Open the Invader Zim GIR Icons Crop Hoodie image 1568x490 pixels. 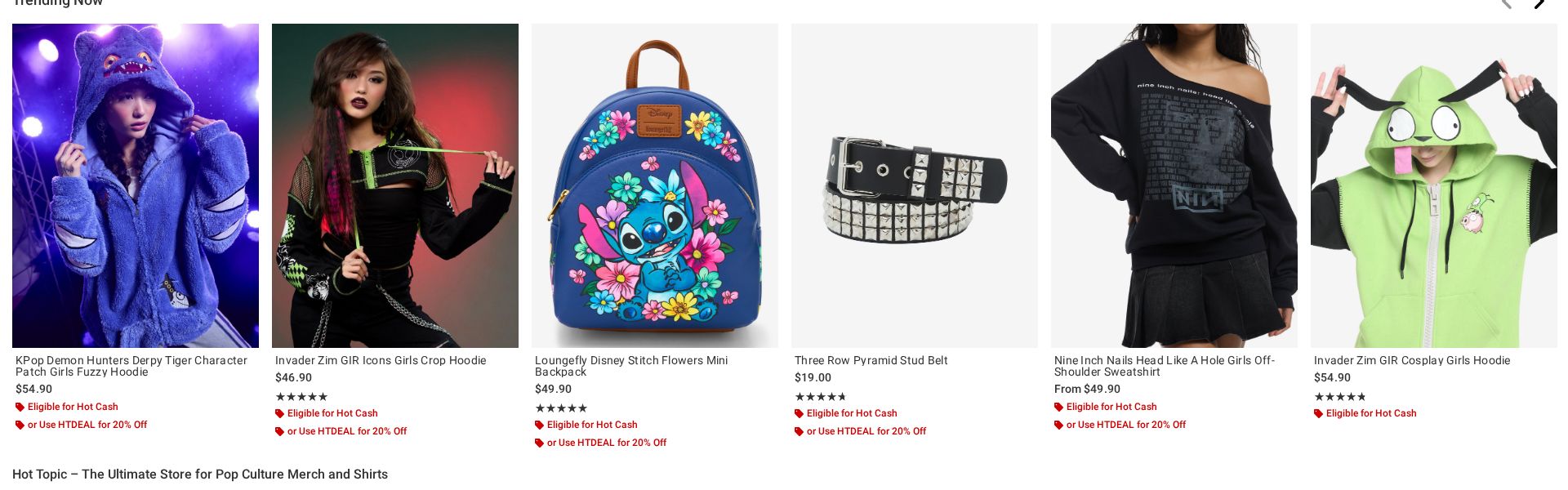pyautogui.click(x=395, y=185)
